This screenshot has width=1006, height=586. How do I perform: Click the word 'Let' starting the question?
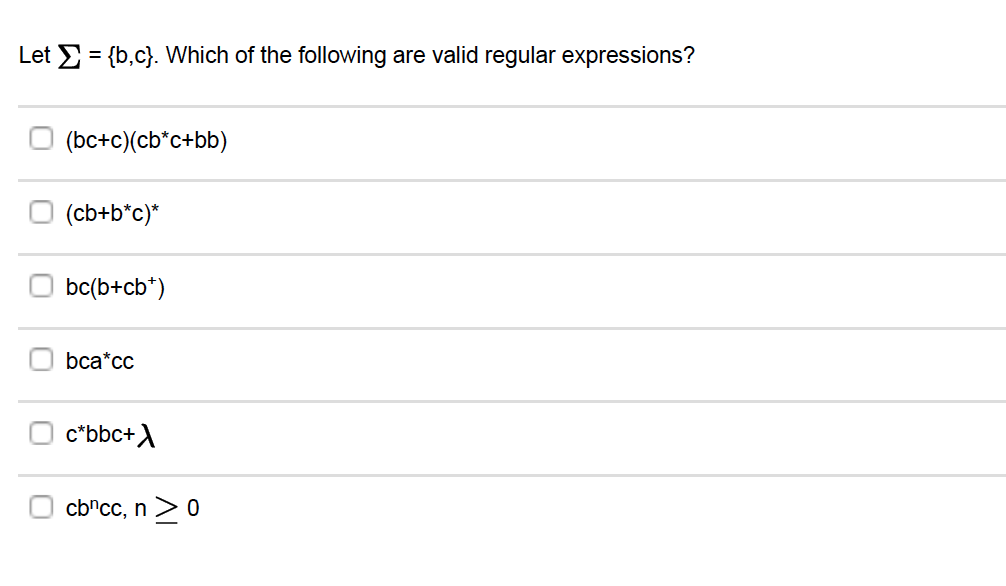(x=35, y=55)
